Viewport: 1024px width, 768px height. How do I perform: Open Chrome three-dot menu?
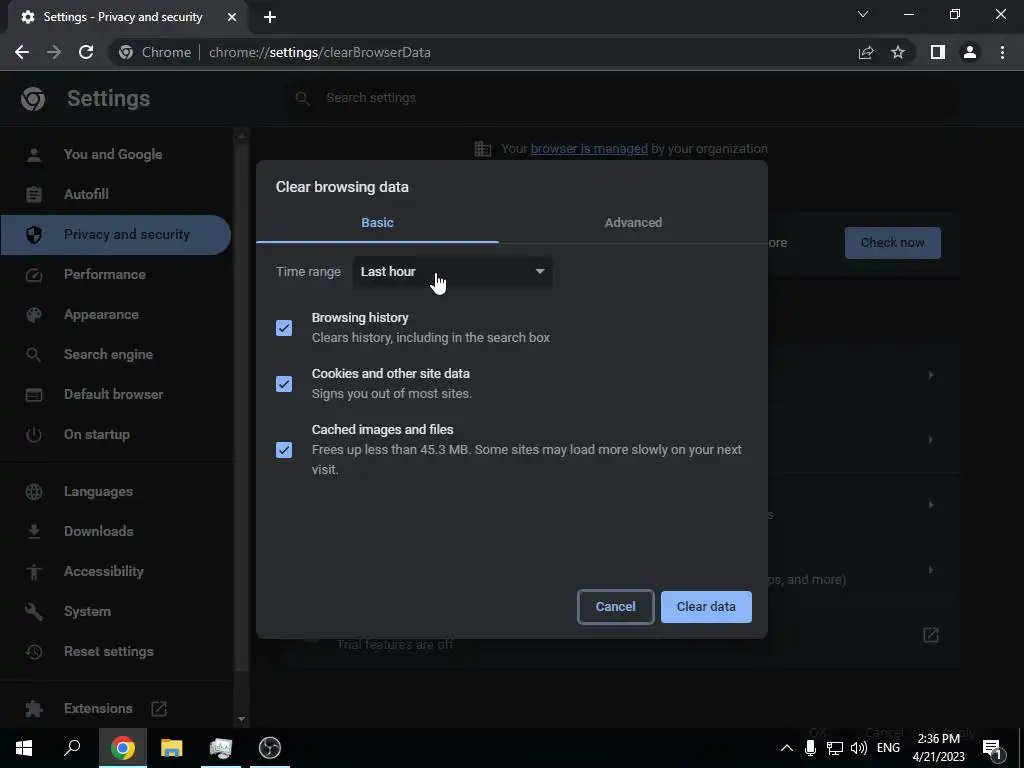point(1002,52)
